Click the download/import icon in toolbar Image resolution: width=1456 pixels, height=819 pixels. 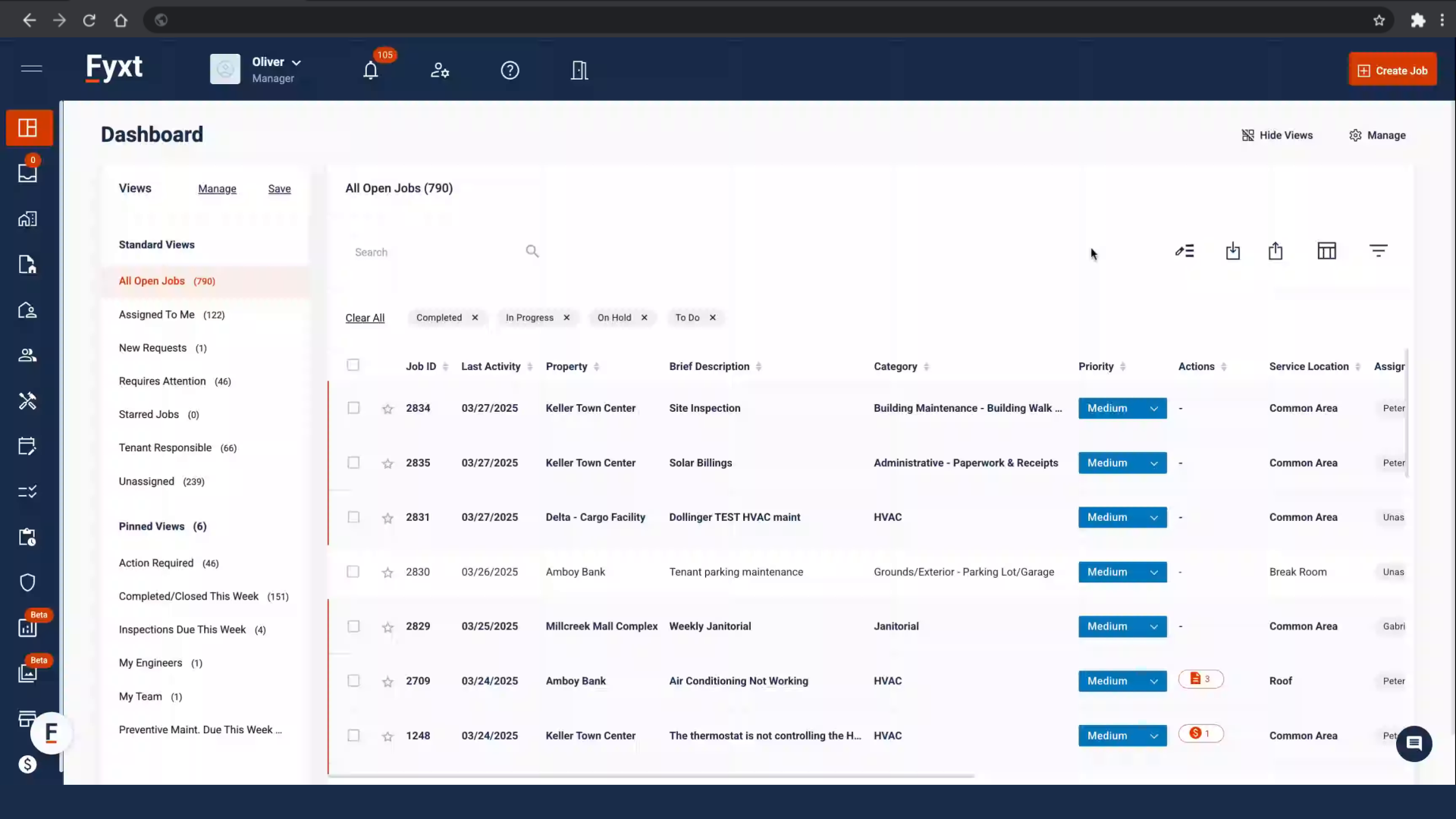click(1233, 251)
